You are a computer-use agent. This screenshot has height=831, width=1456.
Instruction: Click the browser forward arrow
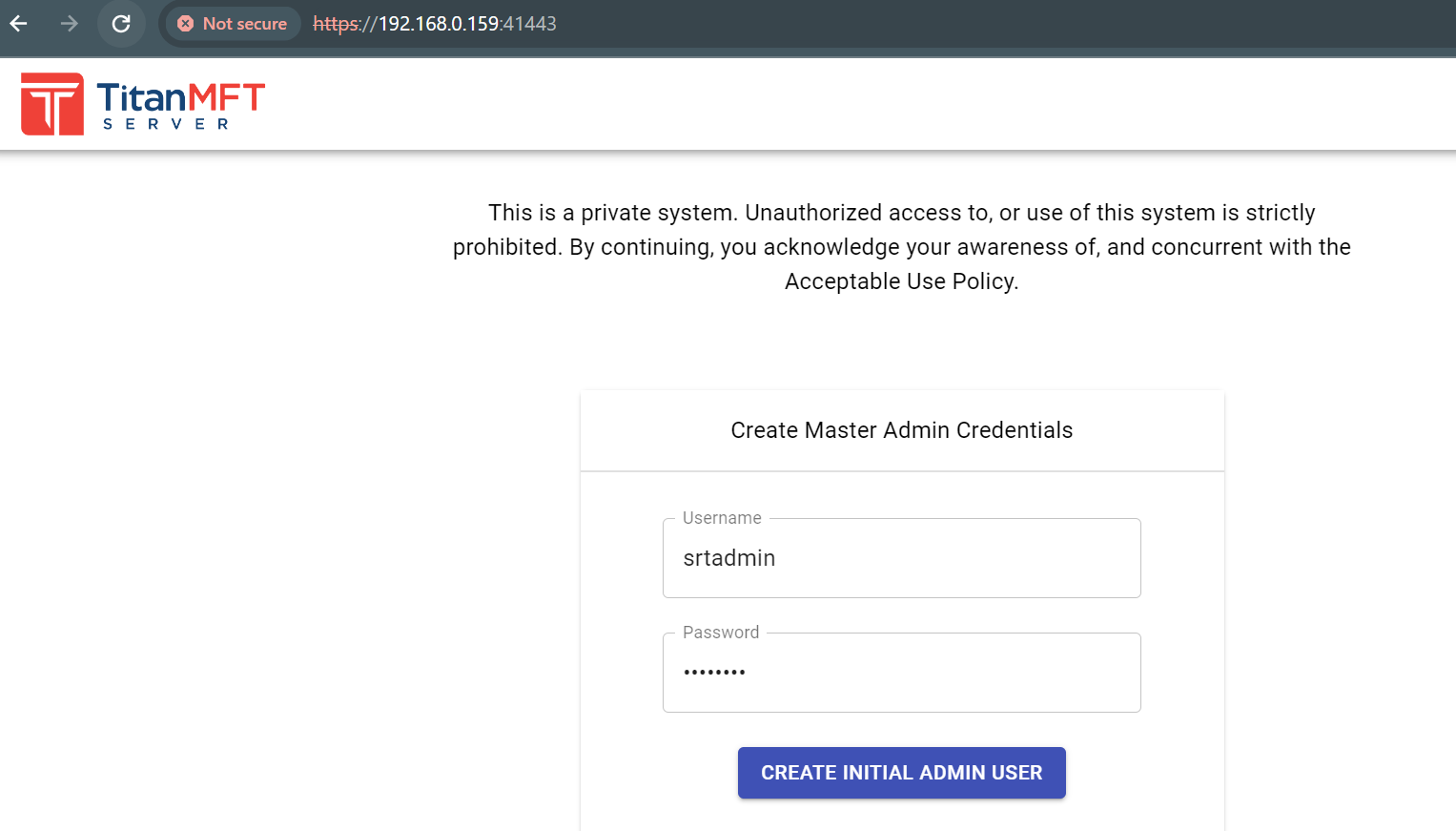[x=70, y=24]
